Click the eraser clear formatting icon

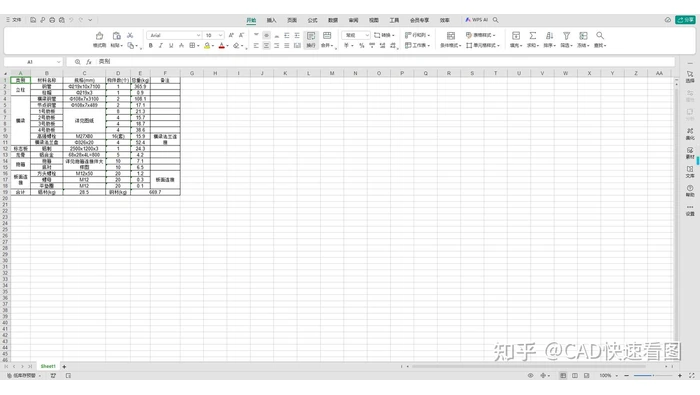tap(236, 46)
